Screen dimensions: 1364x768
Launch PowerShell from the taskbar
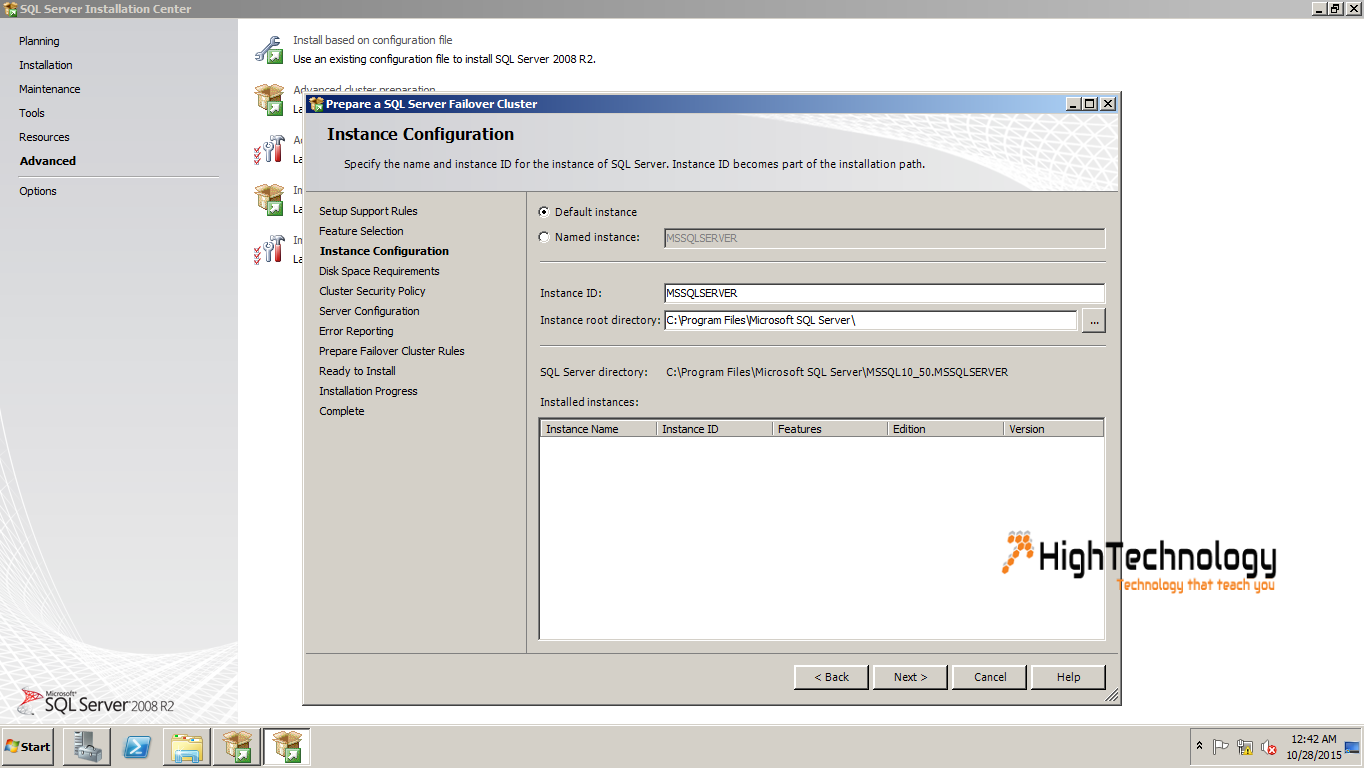coord(137,747)
